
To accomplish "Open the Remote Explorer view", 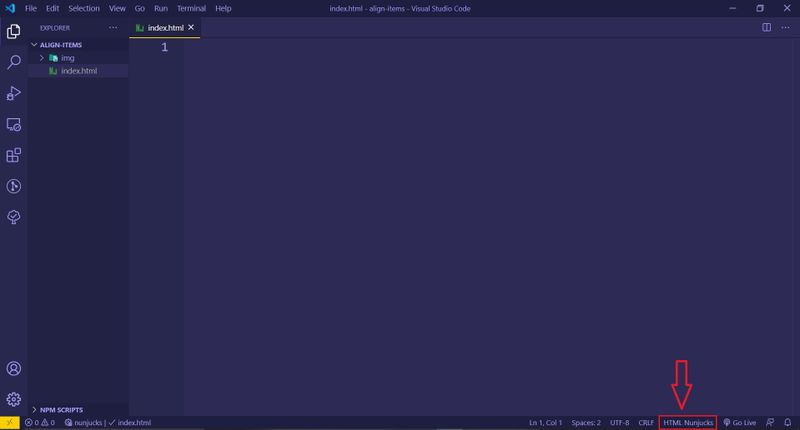I will pyautogui.click(x=14, y=125).
